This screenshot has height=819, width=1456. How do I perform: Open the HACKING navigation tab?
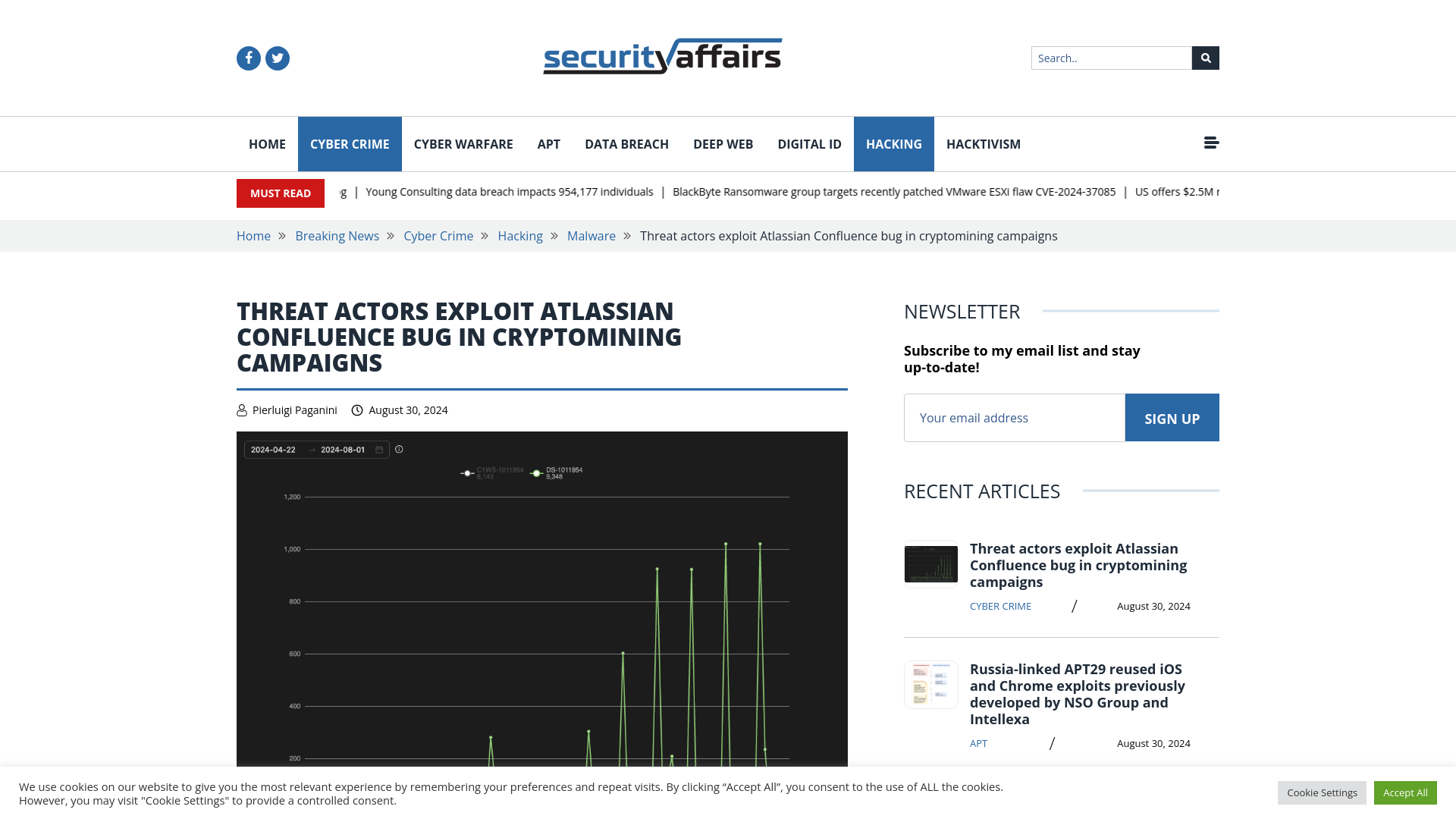click(x=894, y=144)
